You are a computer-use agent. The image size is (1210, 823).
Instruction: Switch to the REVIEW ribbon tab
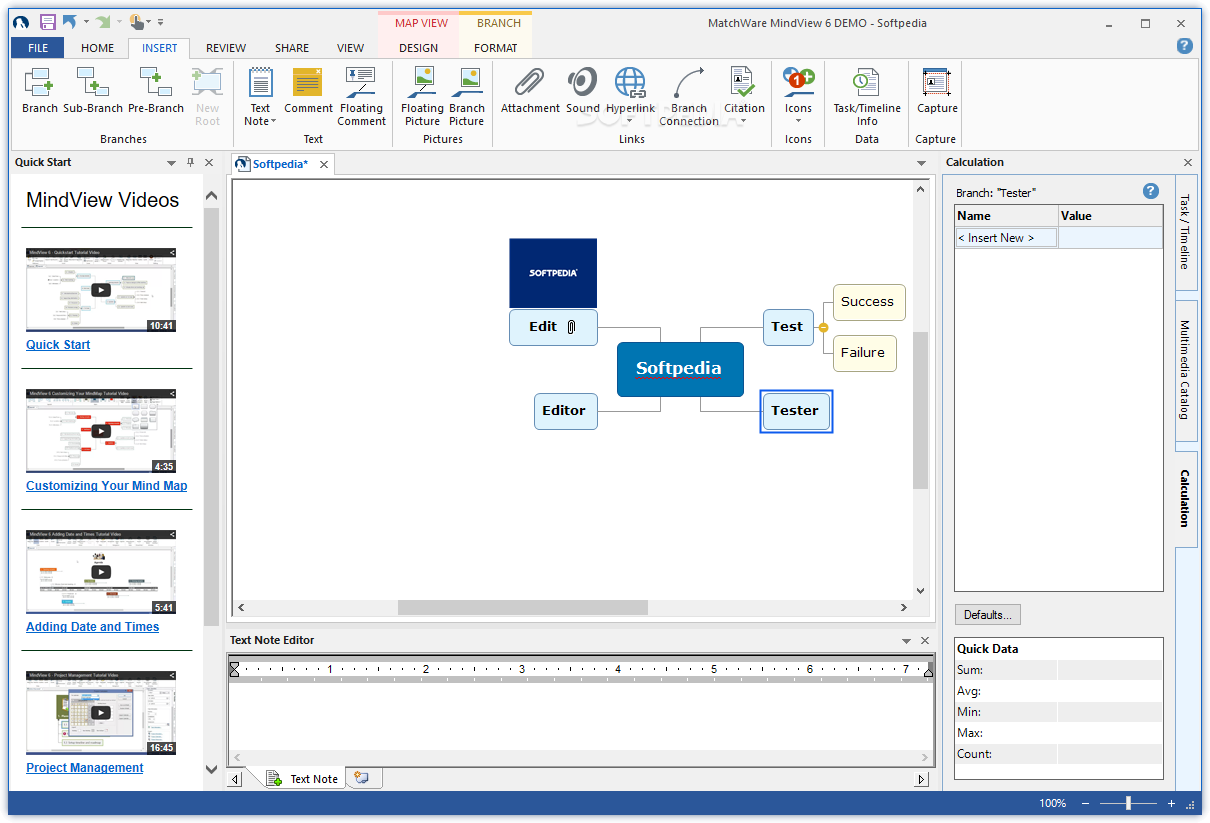(226, 47)
